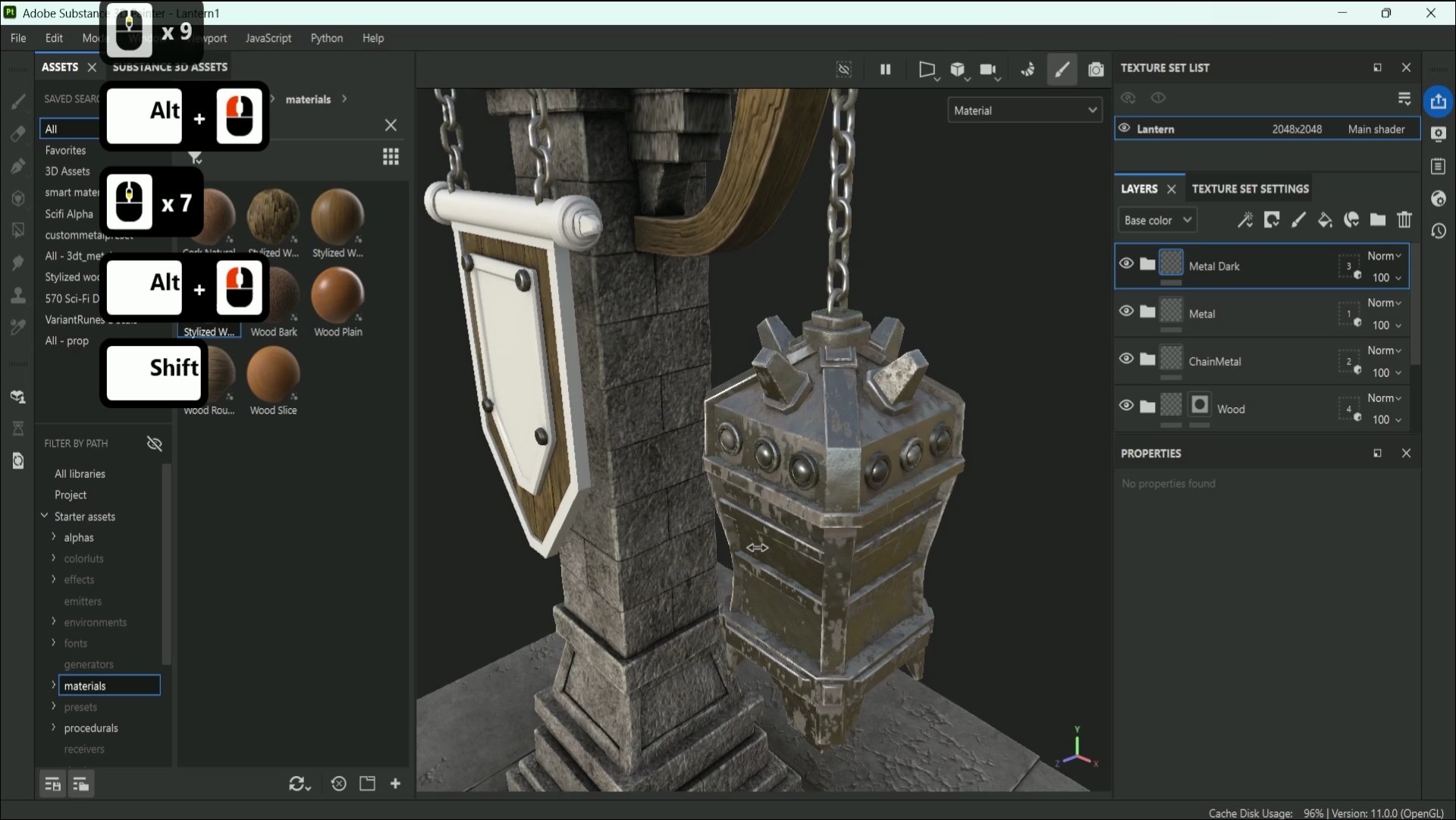
Task: Toggle visibility of the ChainMetal layer
Action: (1126, 359)
